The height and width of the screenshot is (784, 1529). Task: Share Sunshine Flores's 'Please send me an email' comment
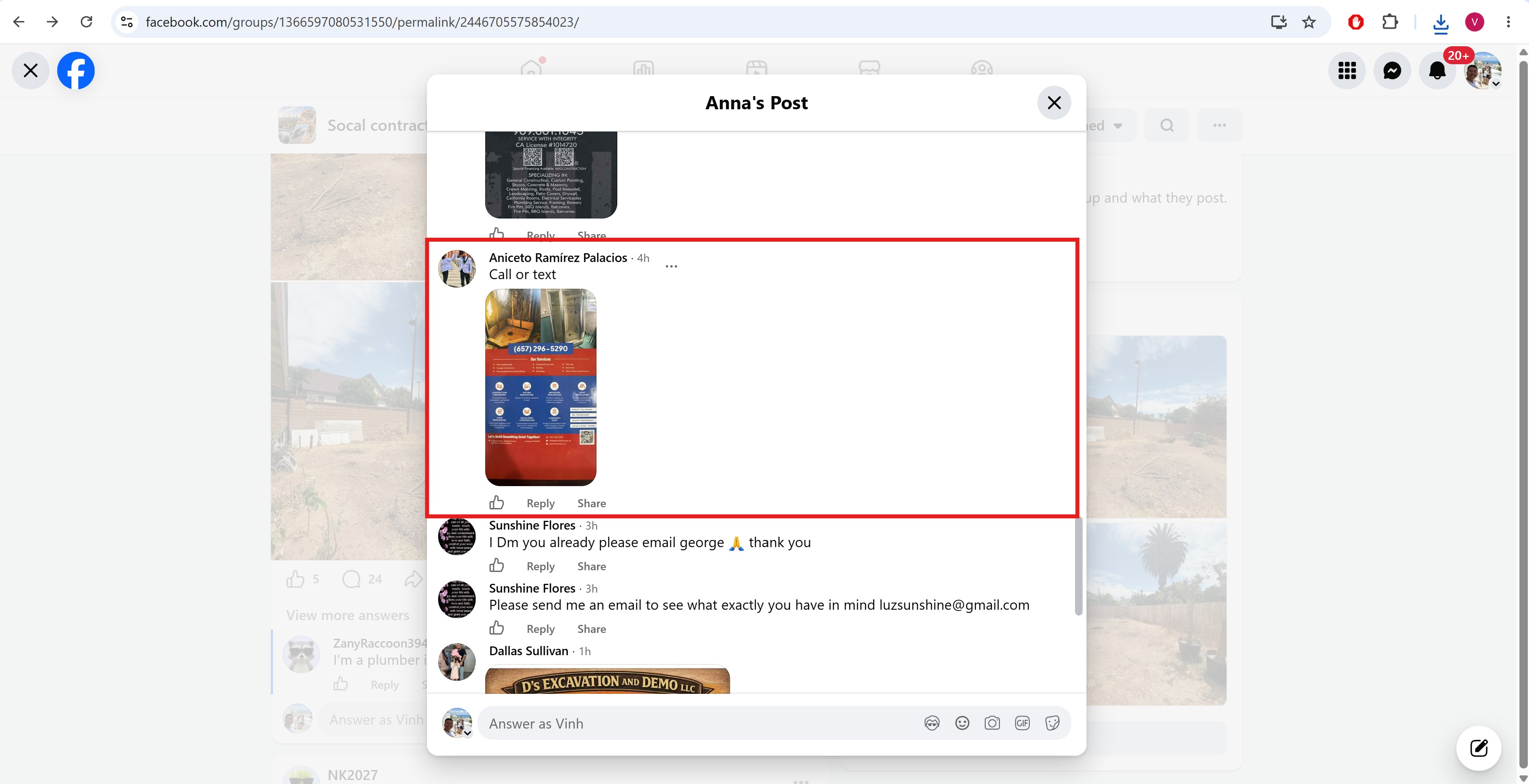click(592, 628)
